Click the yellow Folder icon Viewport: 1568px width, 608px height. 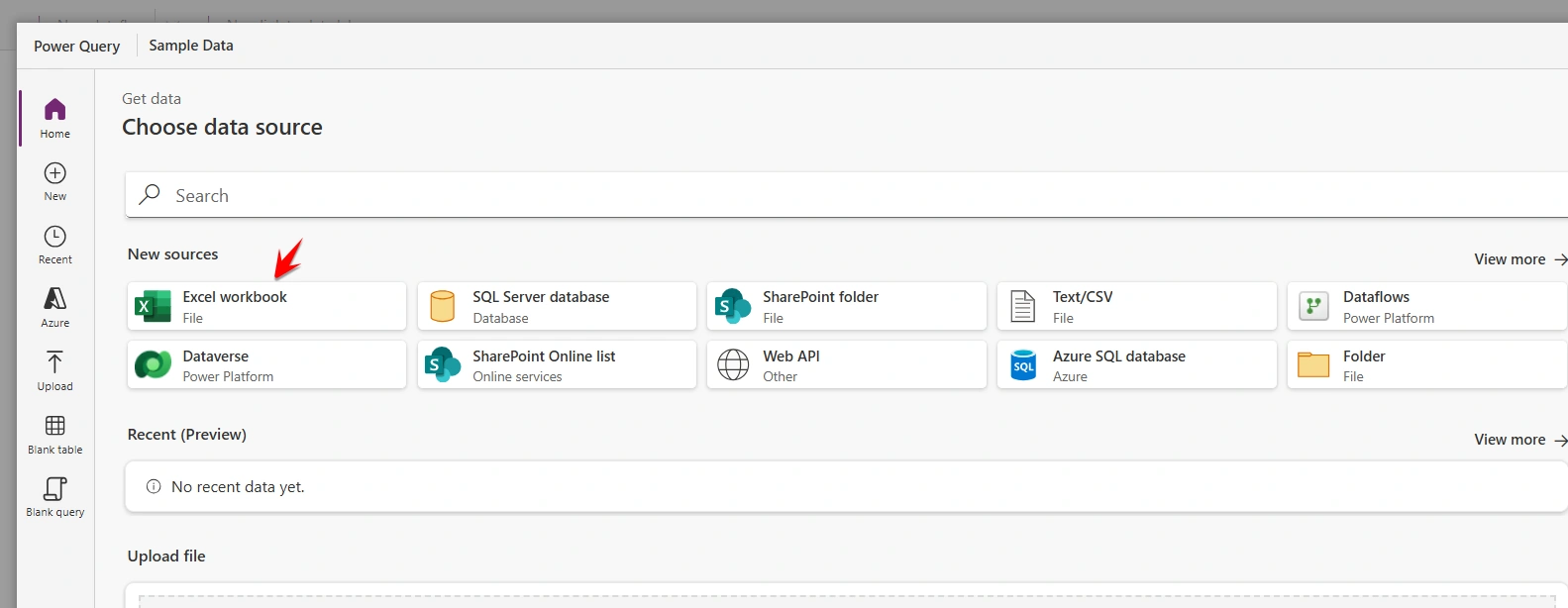tap(1313, 365)
